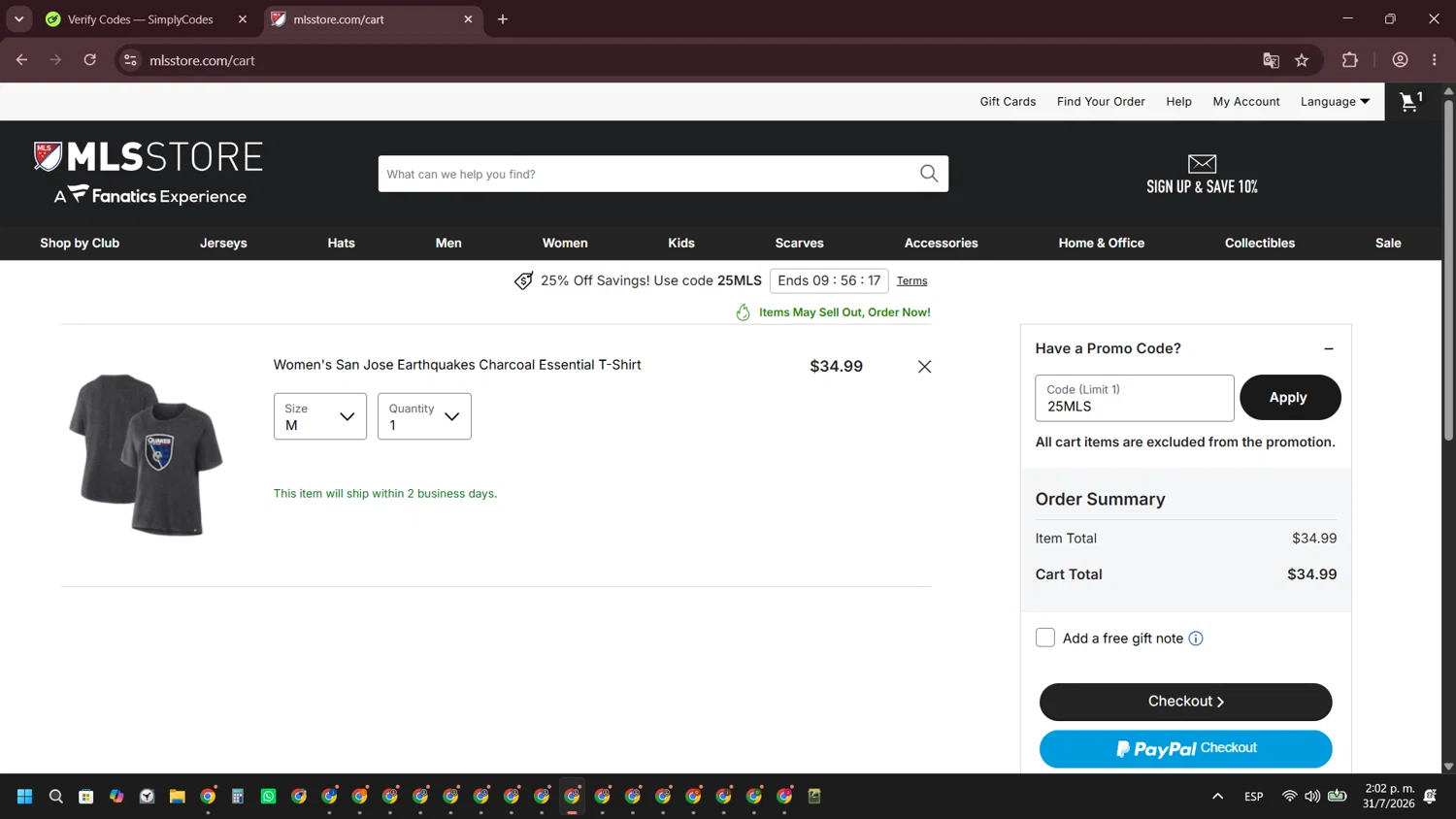View site information icon in address bar
This screenshot has height=819, width=1456.
pyautogui.click(x=130, y=60)
